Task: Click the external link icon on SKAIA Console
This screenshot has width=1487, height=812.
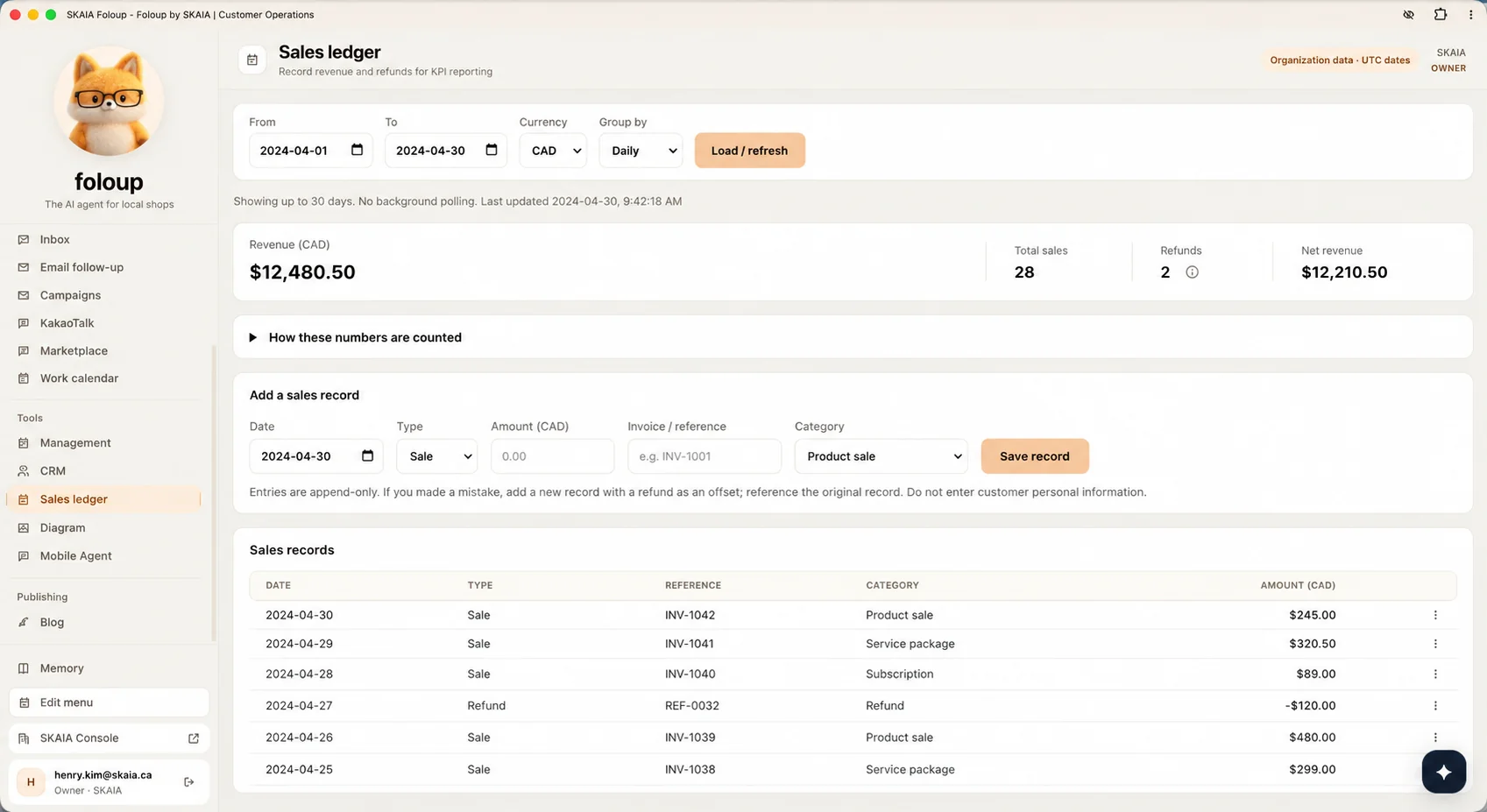Action: [x=194, y=738]
